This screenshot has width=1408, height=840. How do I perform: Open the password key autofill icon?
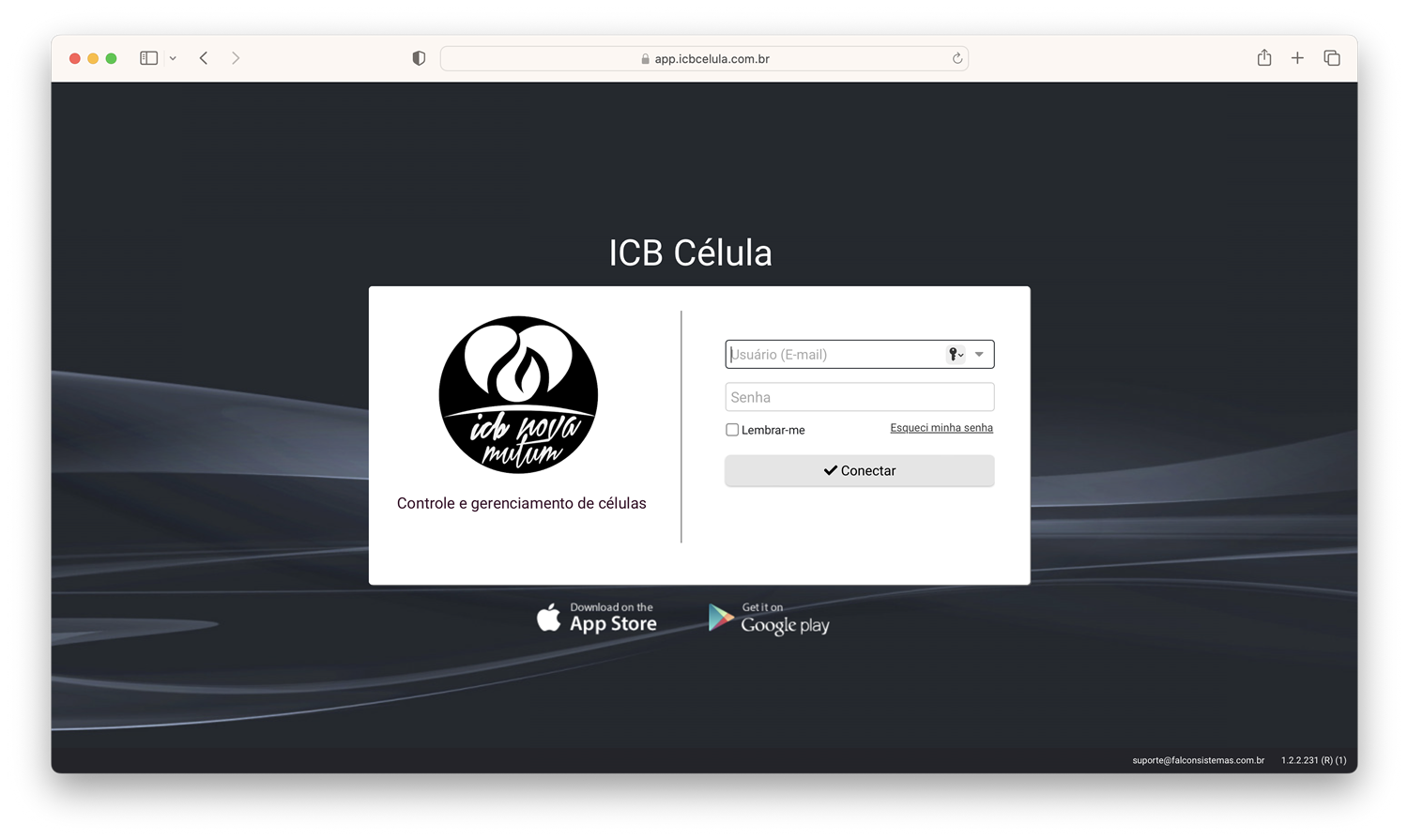click(x=956, y=354)
